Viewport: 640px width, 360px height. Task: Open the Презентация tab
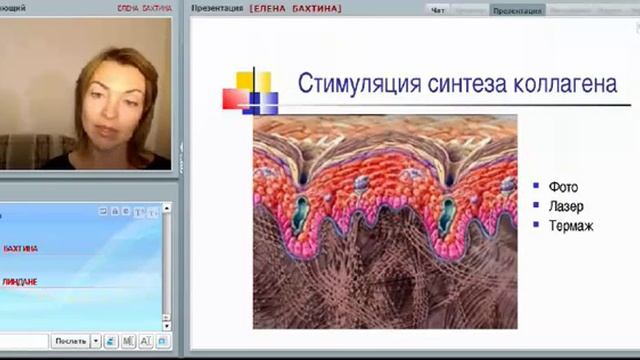(517, 11)
